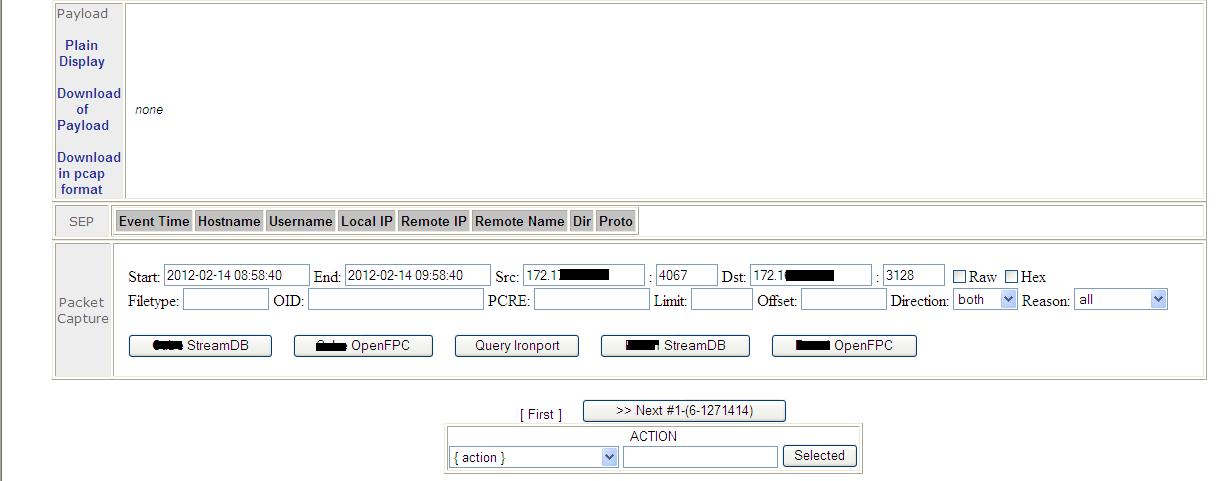Focus the PCRE input field
The height and width of the screenshot is (481, 1220).
point(591,300)
